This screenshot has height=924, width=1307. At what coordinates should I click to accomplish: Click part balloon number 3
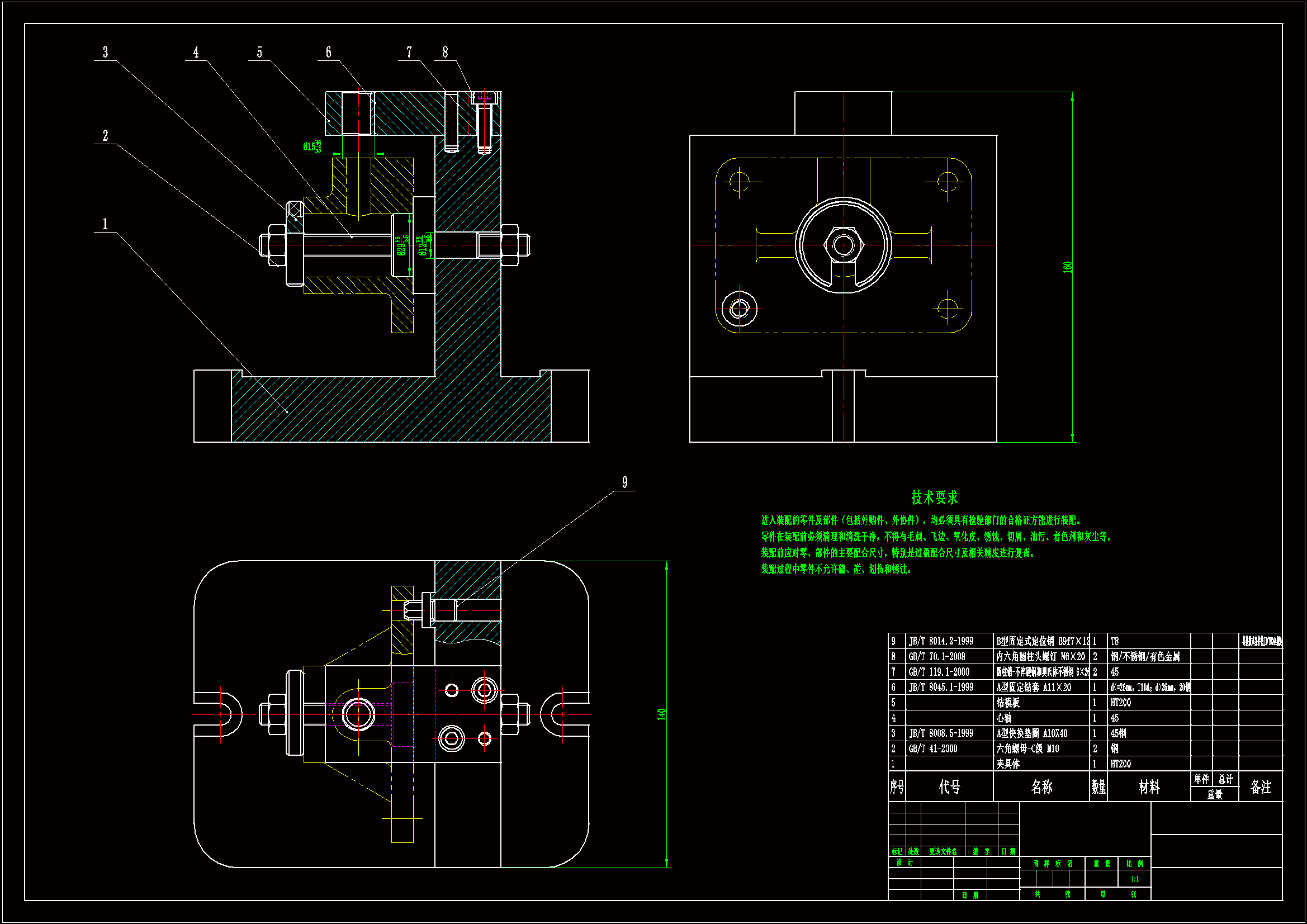coord(105,53)
